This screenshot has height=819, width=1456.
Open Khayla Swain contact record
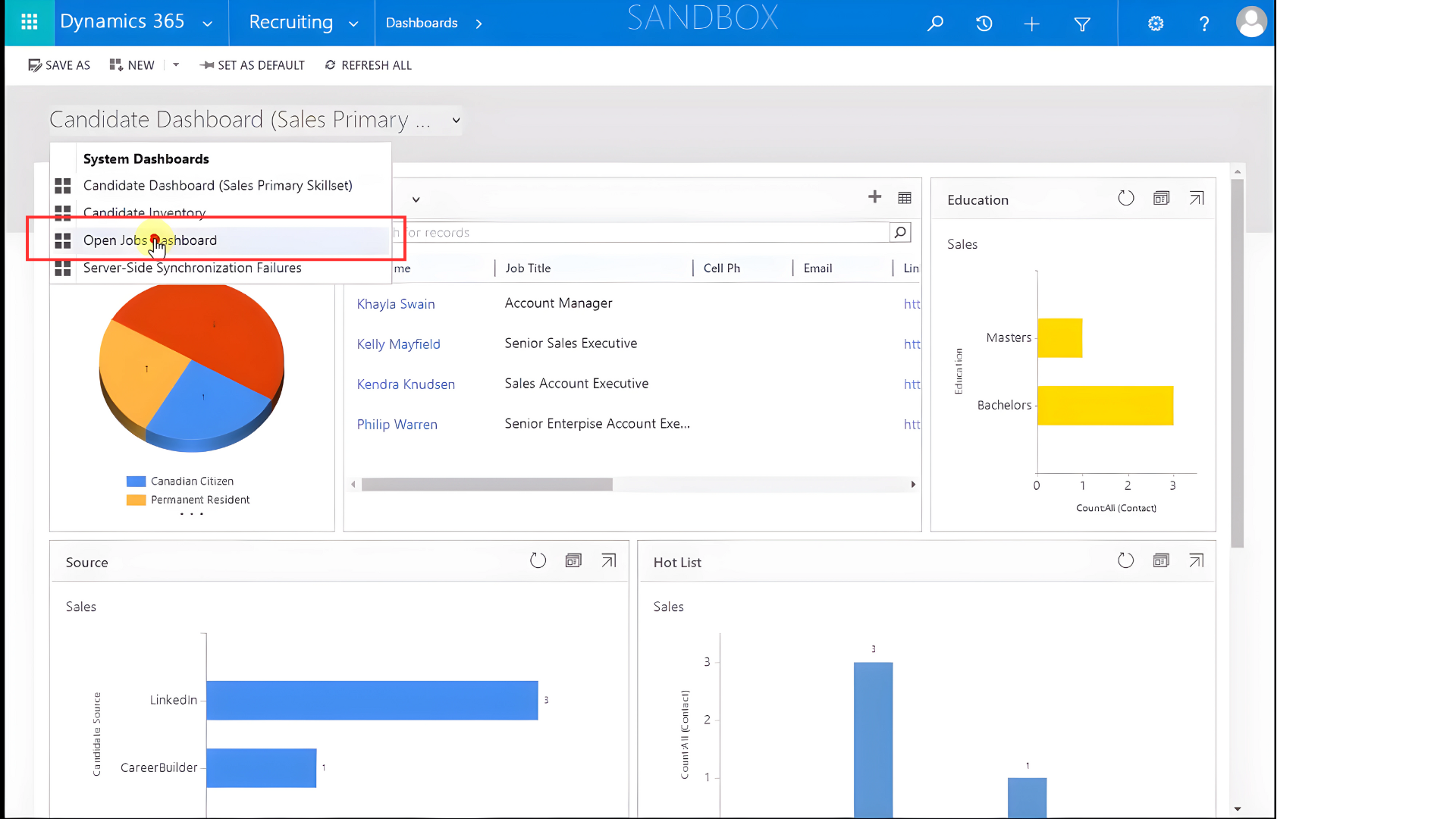(396, 304)
